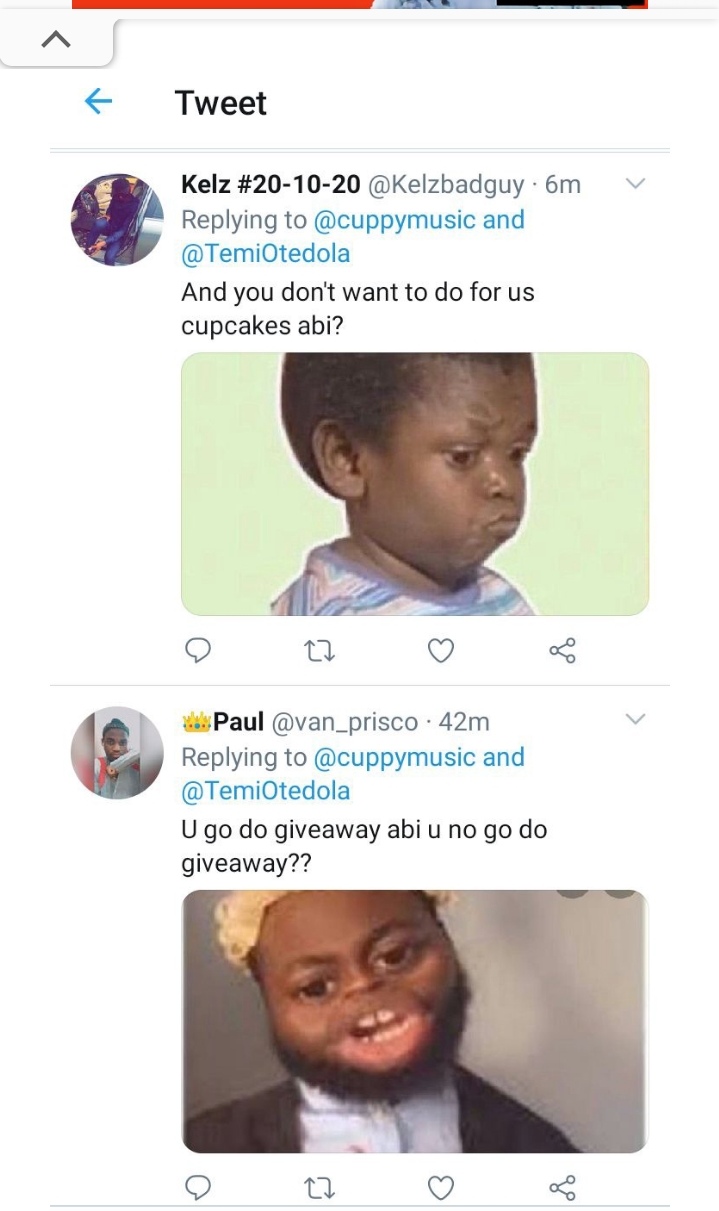Open @TemiOtedola link in Paul's reply

[266, 791]
